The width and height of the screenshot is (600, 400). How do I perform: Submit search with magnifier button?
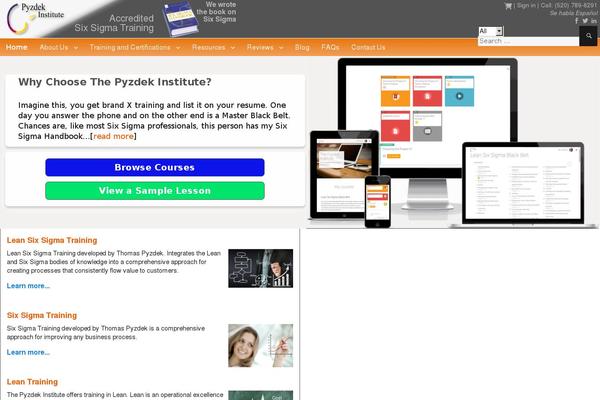click(589, 36)
